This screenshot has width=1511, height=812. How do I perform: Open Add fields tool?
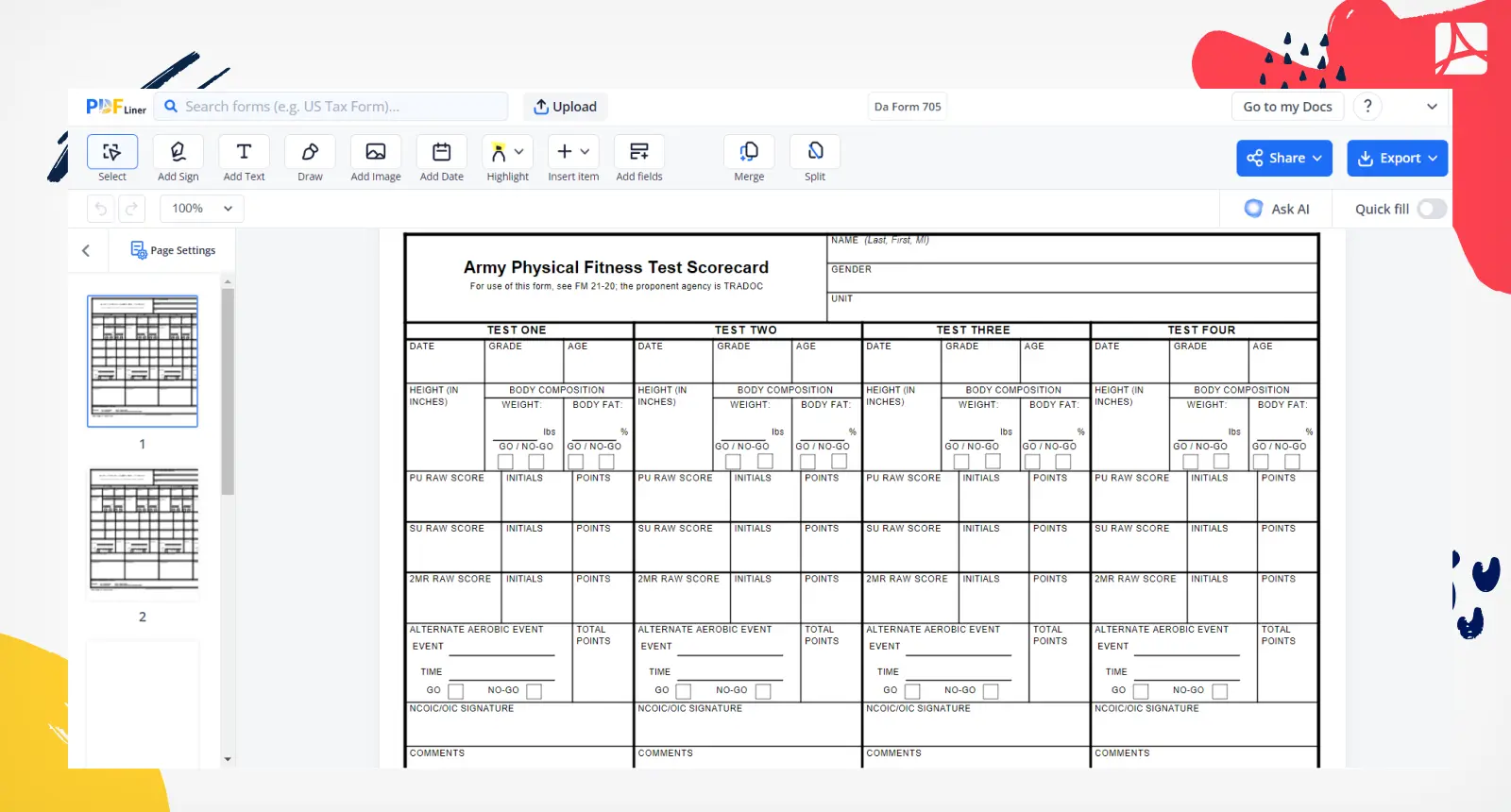(639, 159)
